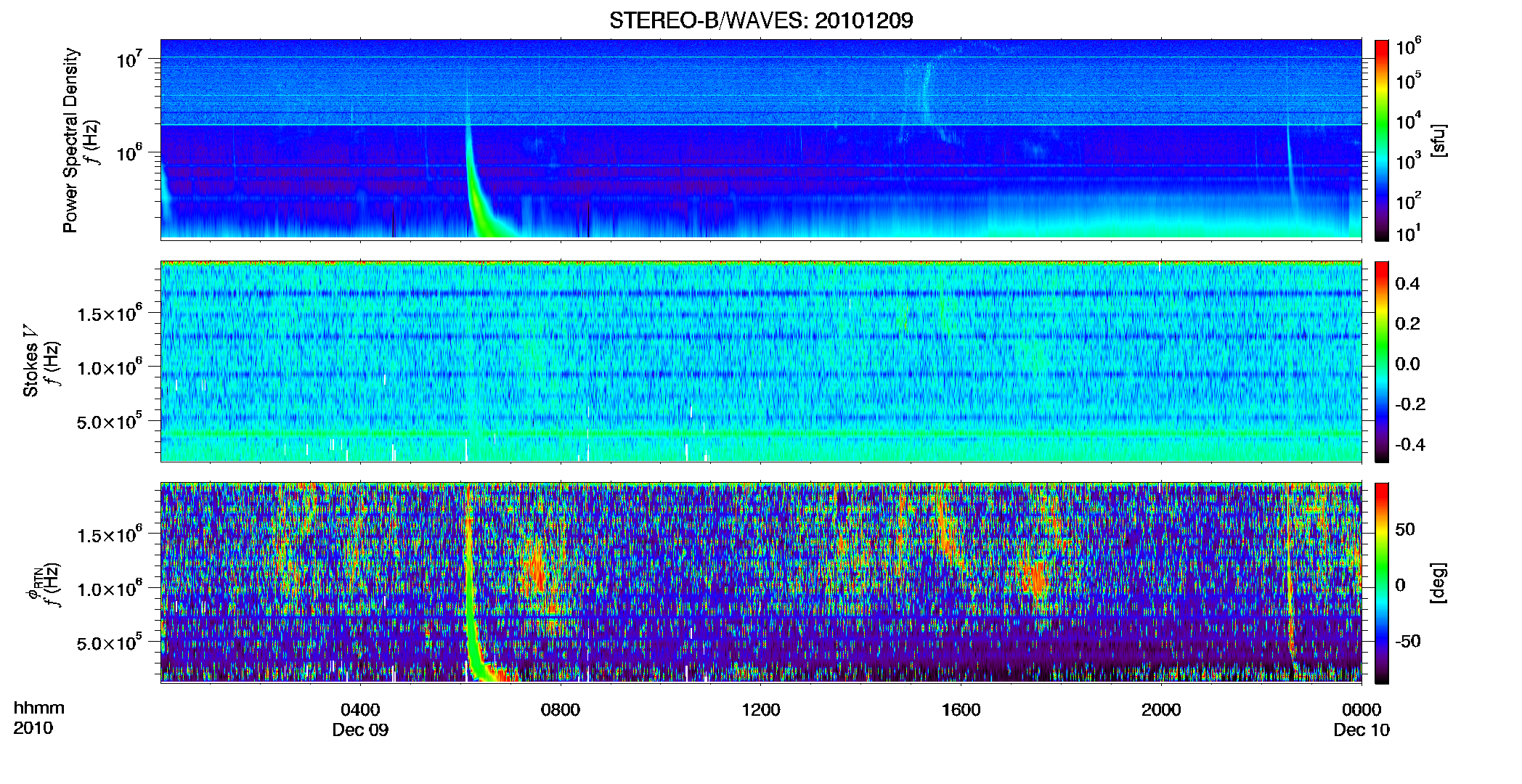Click the Dec 10 date label

[x=1362, y=730]
